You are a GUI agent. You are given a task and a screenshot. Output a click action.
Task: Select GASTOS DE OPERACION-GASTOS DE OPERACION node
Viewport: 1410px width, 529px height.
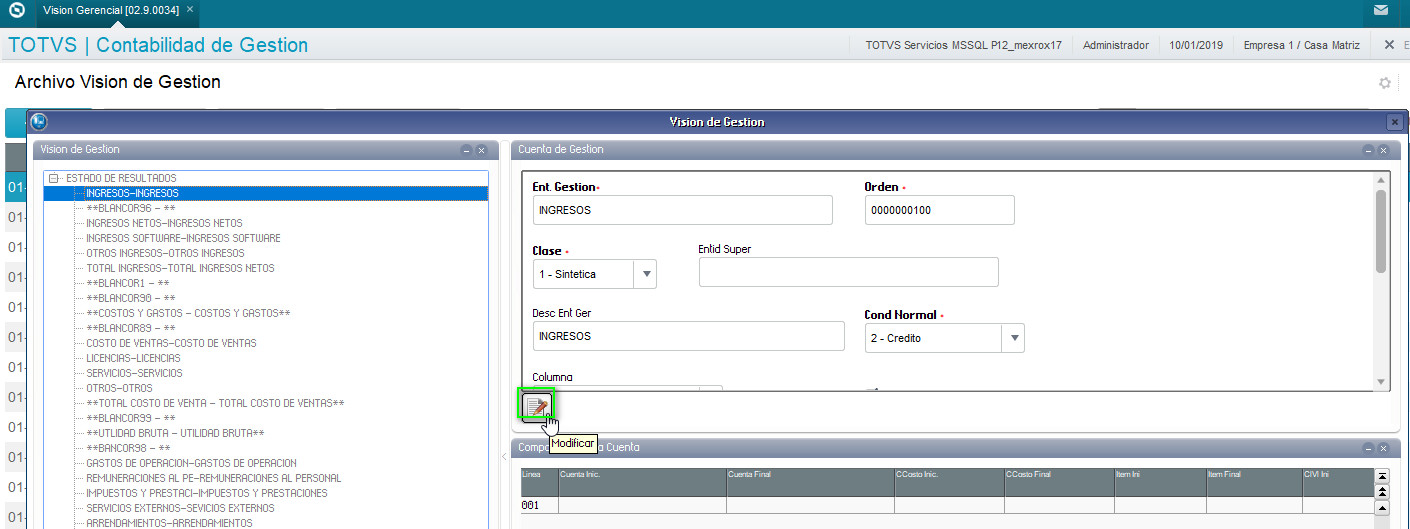point(191,463)
